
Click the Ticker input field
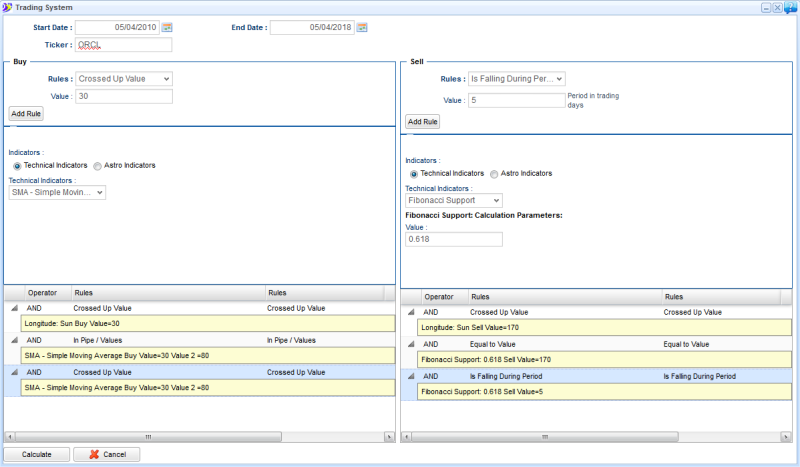pos(123,45)
